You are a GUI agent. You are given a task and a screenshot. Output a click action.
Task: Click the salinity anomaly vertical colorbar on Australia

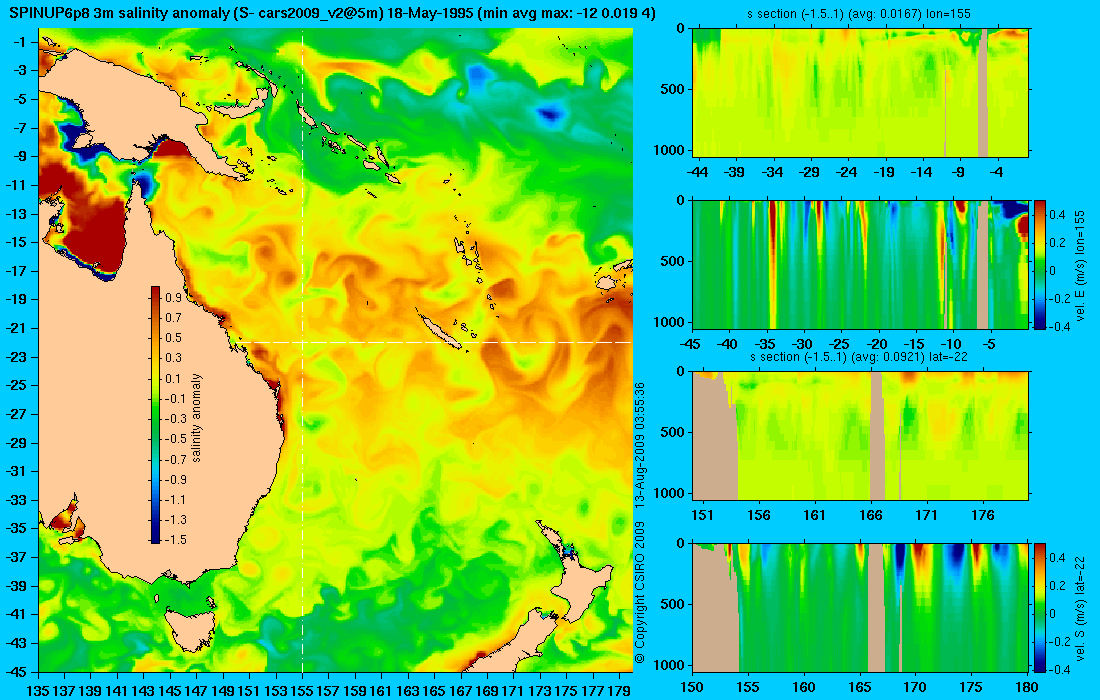point(155,415)
